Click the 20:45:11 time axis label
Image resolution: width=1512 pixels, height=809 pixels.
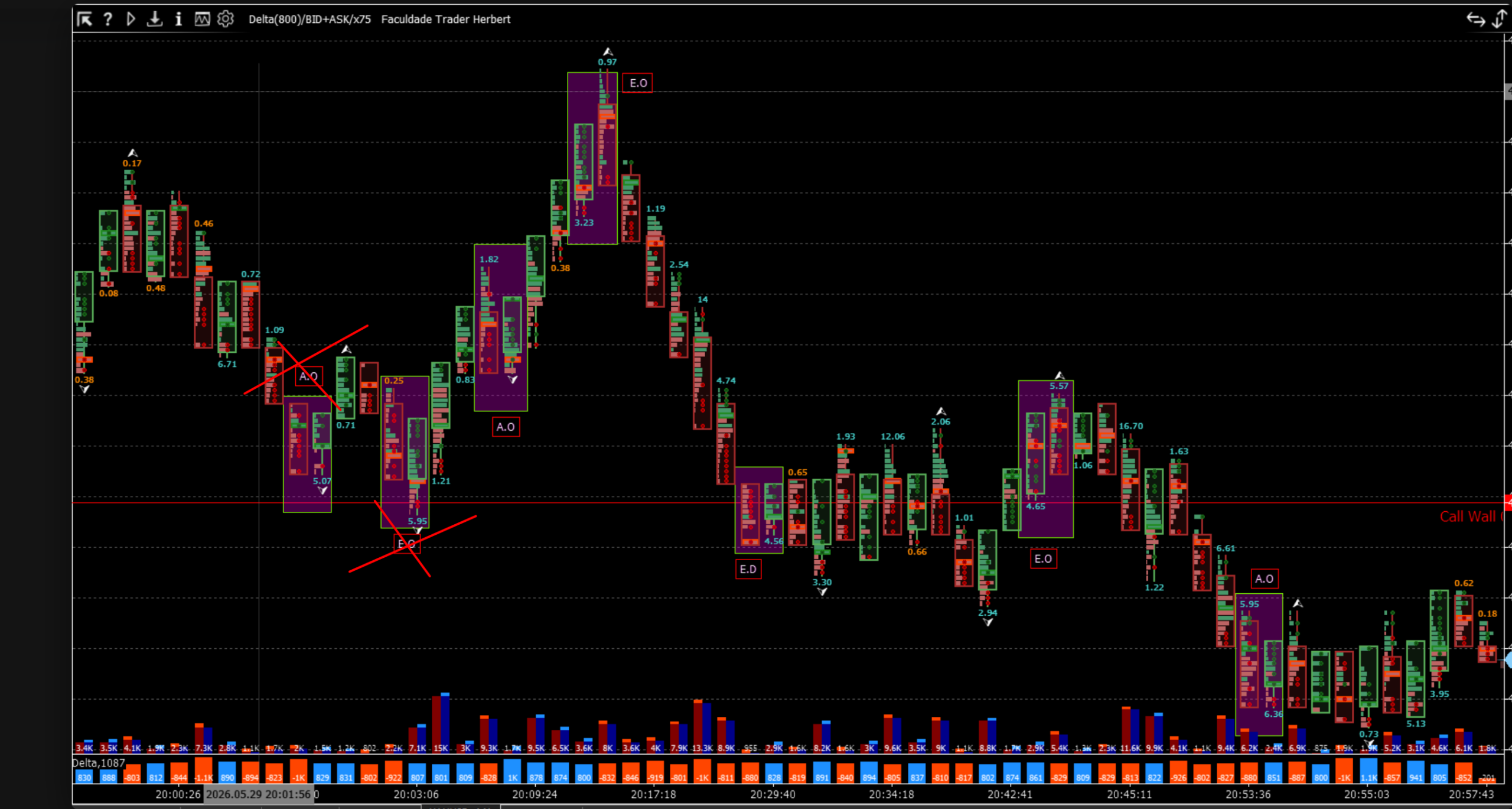[x=1129, y=794]
